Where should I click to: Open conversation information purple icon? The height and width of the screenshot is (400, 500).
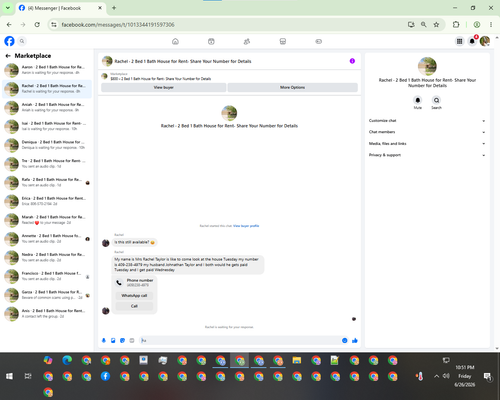click(x=352, y=61)
